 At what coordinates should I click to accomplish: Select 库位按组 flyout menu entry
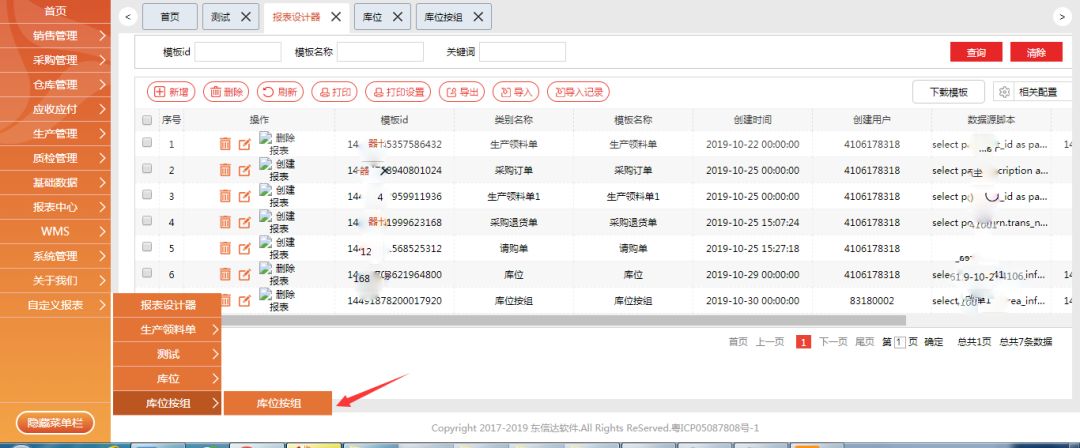tap(278, 403)
